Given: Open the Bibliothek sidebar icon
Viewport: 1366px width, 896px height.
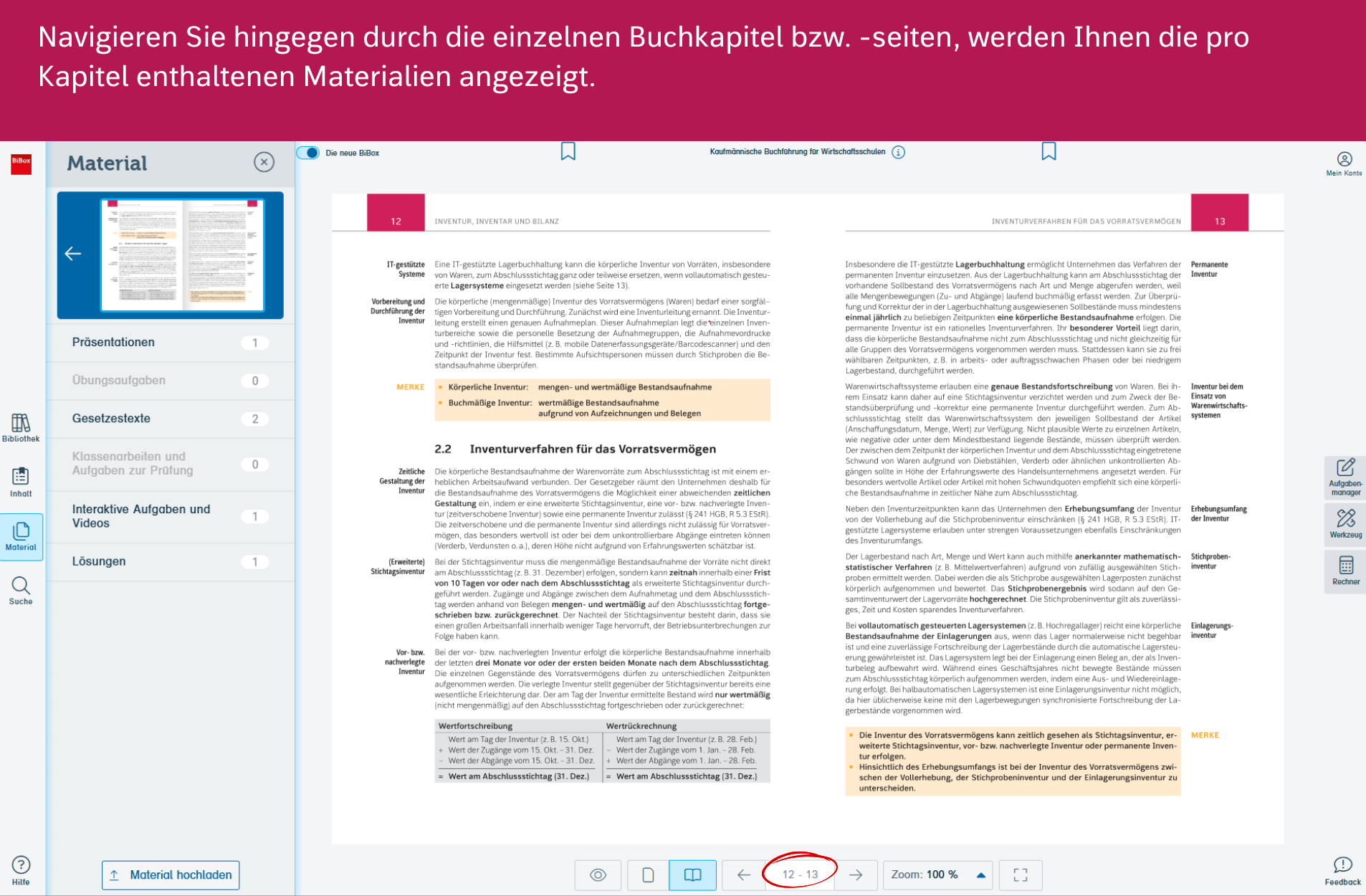Looking at the screenshot, I should click(21, 428).
